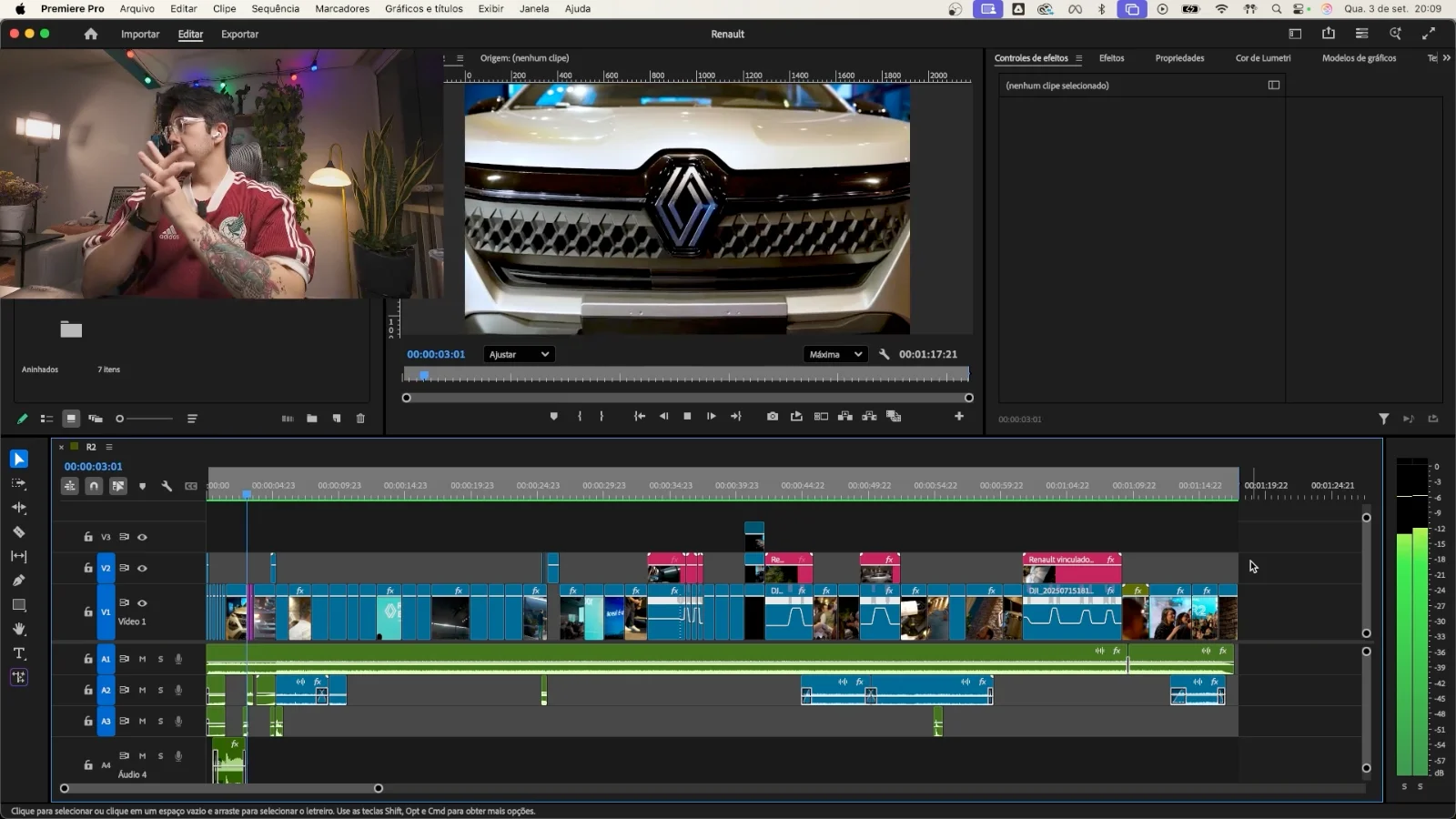Toggle V3 track visibility eye
The height and width of the screenshot is (819, 1456).
(x=142, y=537)
